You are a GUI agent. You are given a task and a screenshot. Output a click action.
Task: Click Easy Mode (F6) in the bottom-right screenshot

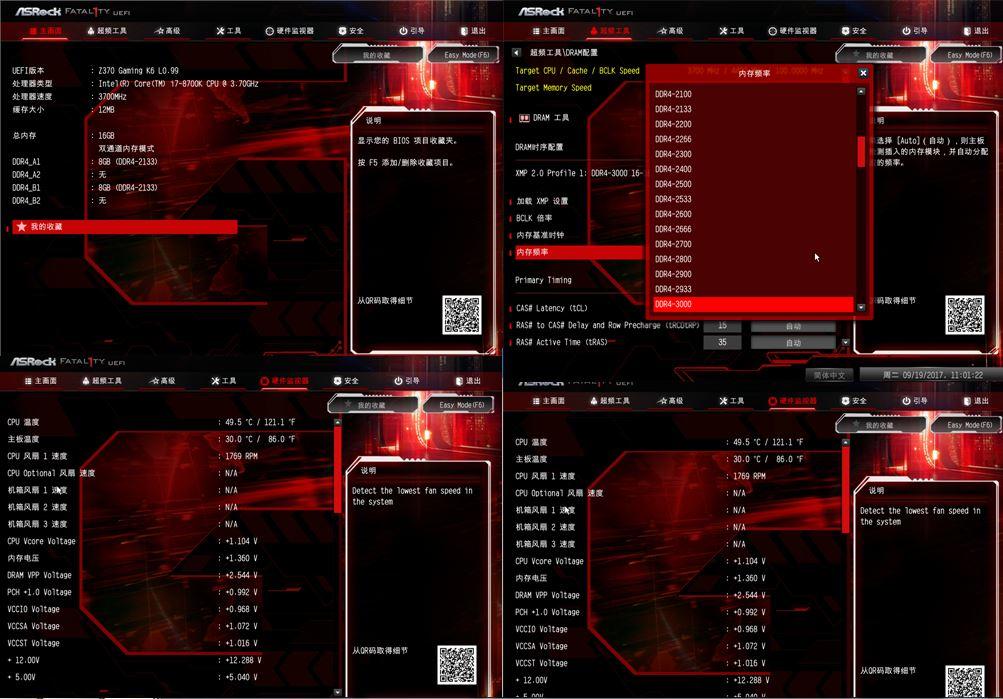968,425
